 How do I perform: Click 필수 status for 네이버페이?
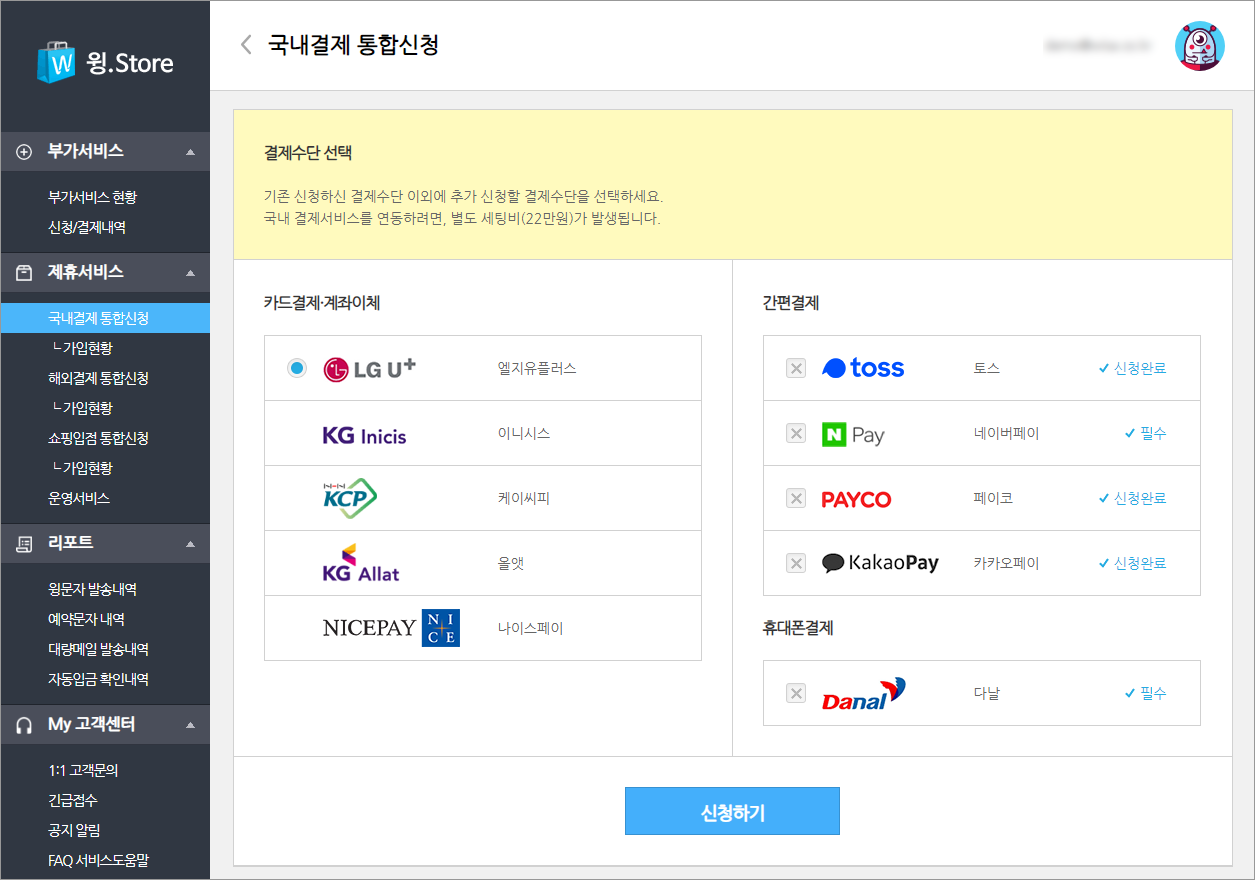pyautogui.click(x=1145, y=433)
